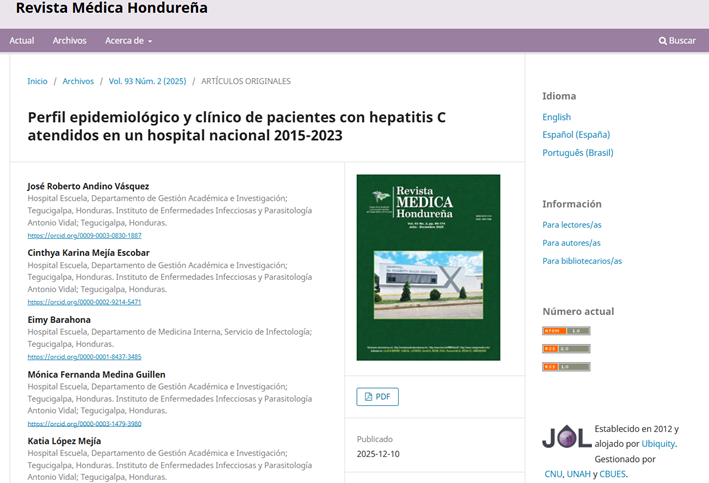The height and width of the screenshot is (483, 709).
Task: Open Eimy Barahona's ORCID link
Action: 84,356
